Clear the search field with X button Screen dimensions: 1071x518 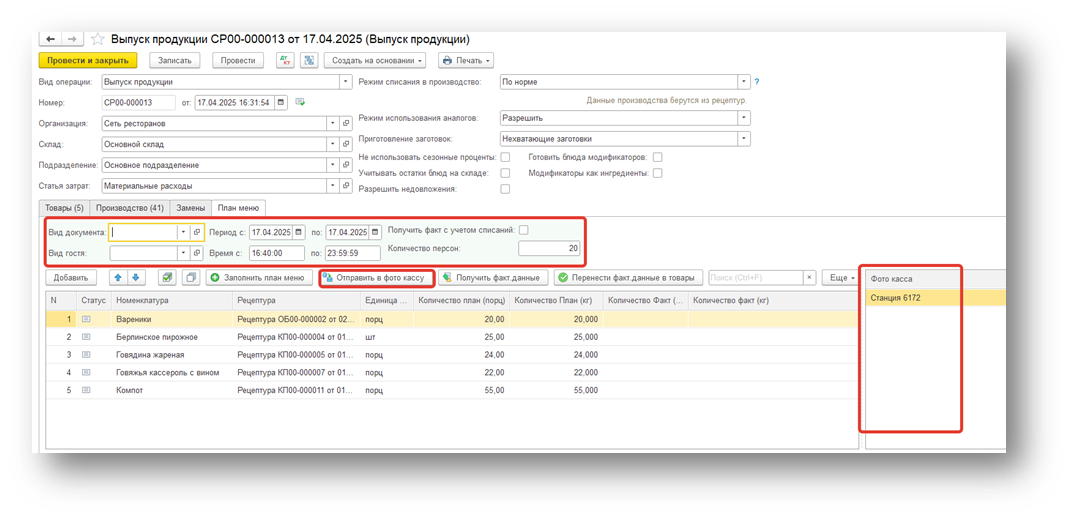click(x=809, y=277)
